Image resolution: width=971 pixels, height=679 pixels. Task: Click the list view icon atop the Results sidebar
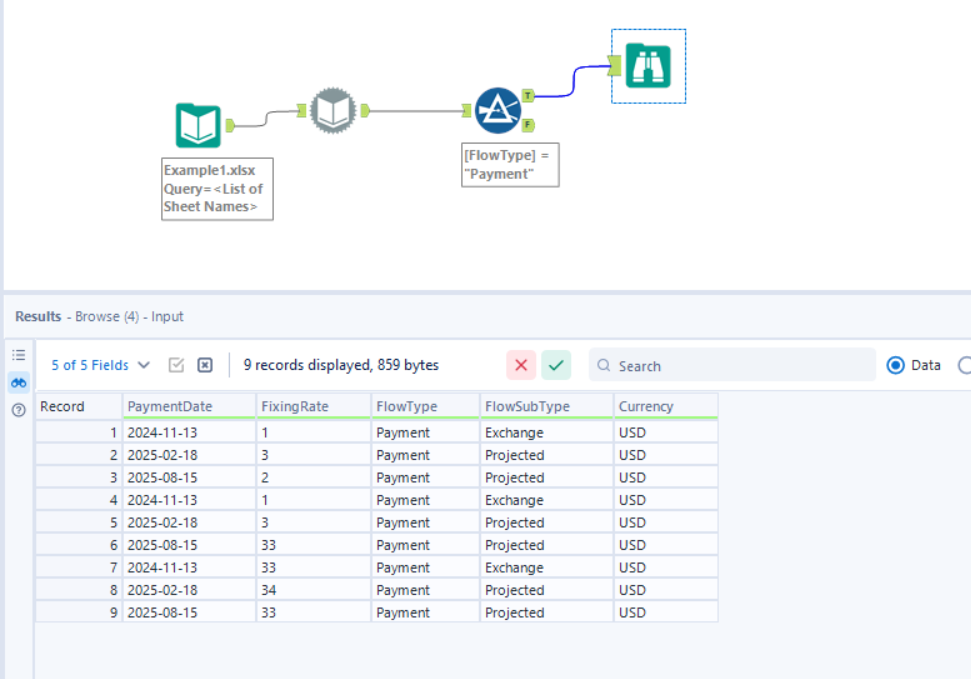pos(18,355)
